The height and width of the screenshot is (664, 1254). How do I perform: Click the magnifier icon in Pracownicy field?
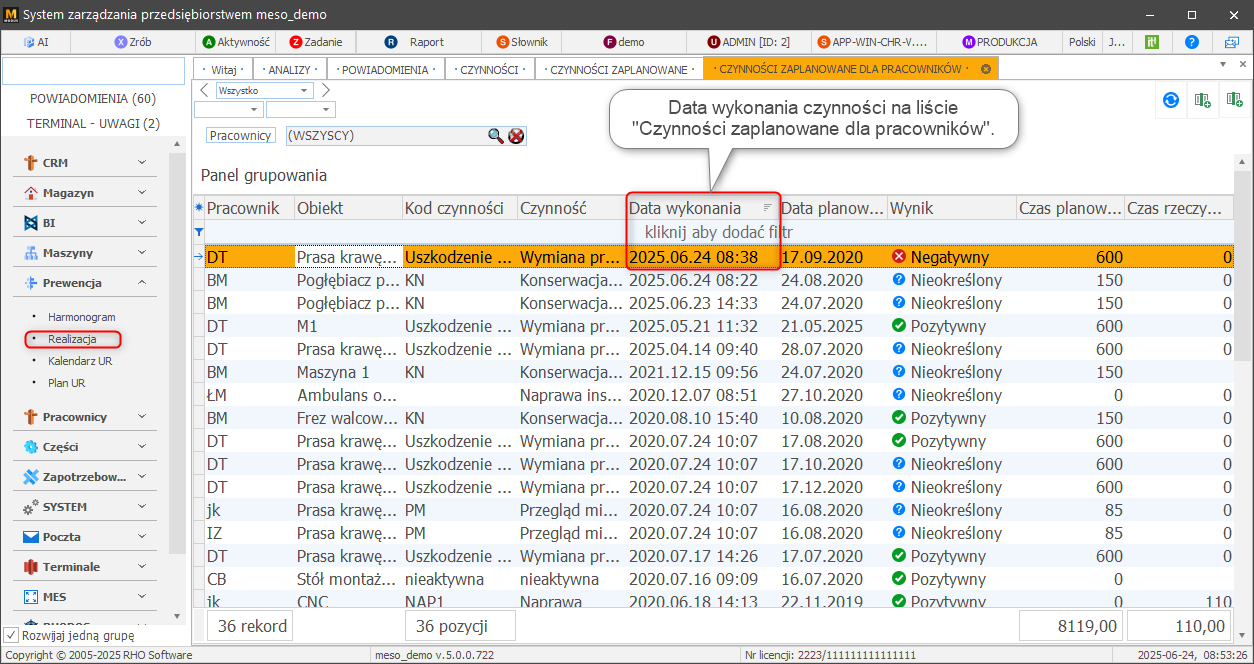click(496, 136)
